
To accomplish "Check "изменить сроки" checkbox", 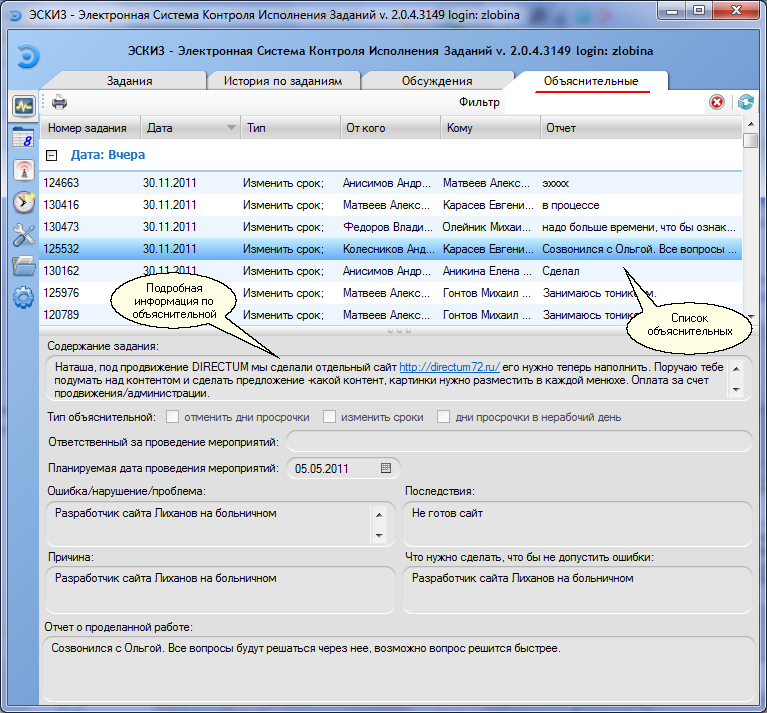I will pyautogui.click(x=329, y=417).
